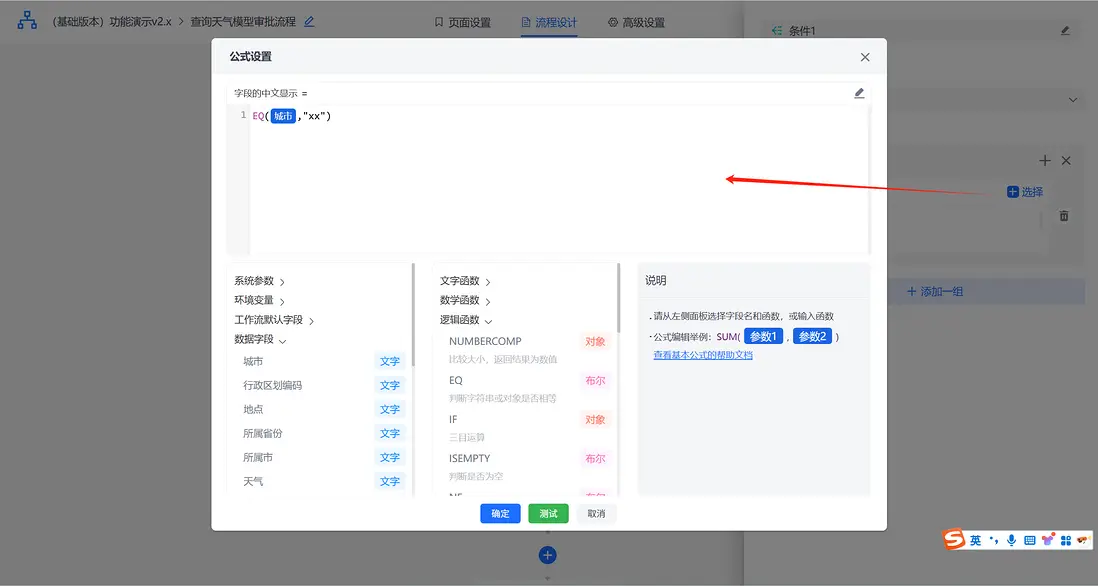Screen dimensions: 1098x586
Task: Collapse the 逻辑函数 group
Action: 466,320
